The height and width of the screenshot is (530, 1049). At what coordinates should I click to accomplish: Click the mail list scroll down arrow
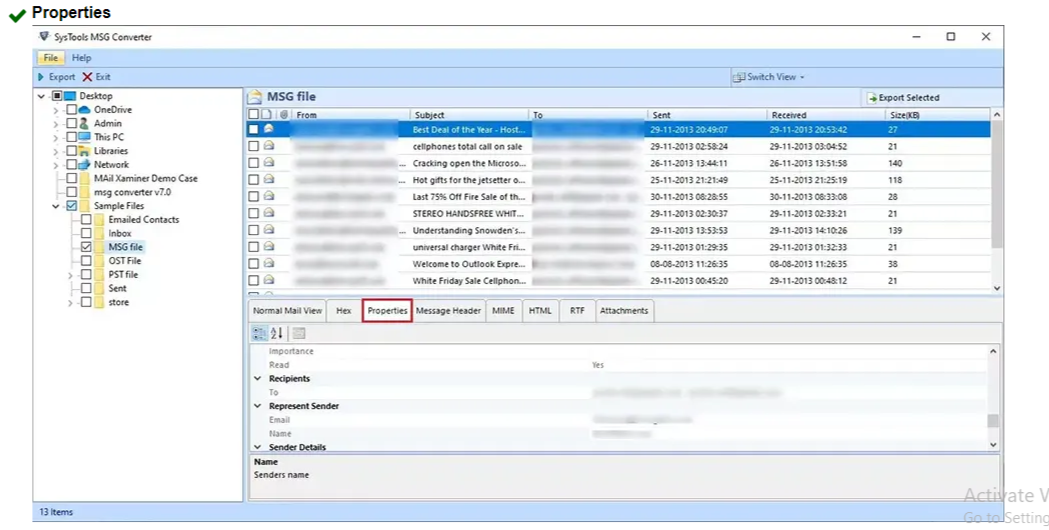(997, 288)
